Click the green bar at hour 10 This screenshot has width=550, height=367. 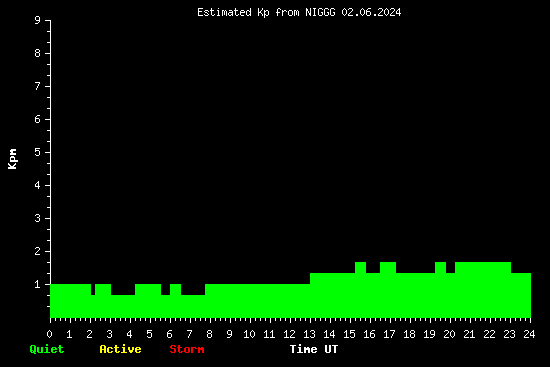pyautogui.click(x=250, y=301)
